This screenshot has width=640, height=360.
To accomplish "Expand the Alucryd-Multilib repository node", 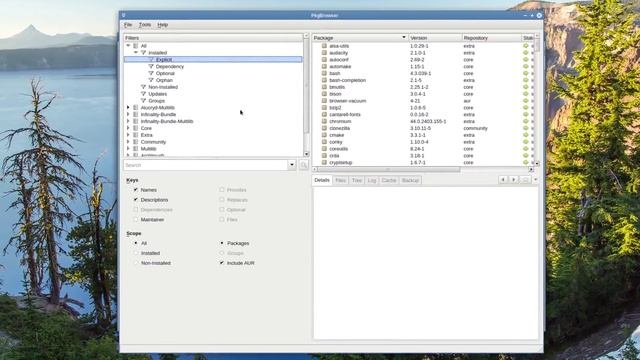I will click(x=128, y=107).
